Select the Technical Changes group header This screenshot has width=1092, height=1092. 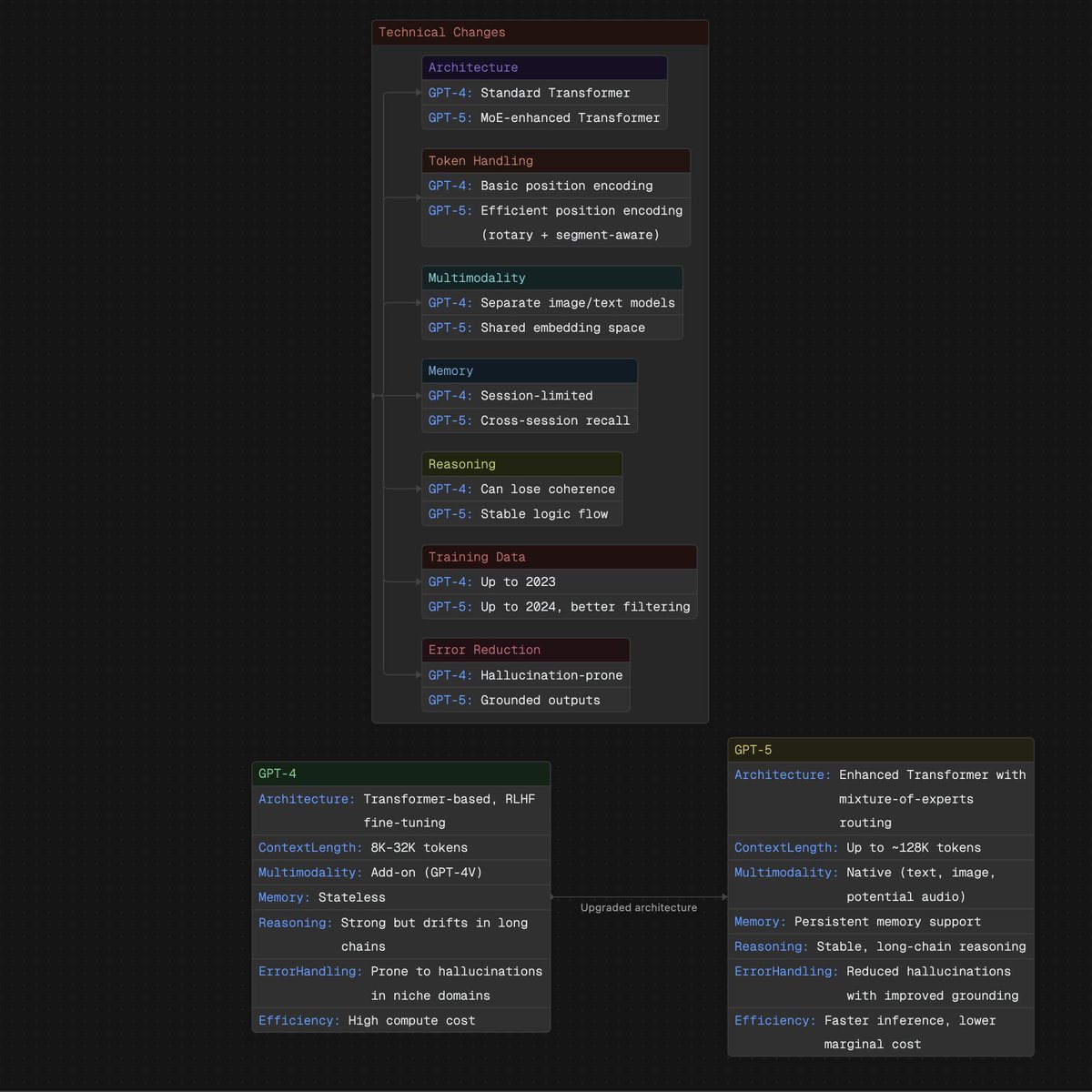pyautogui.click(x=540, y=33)
